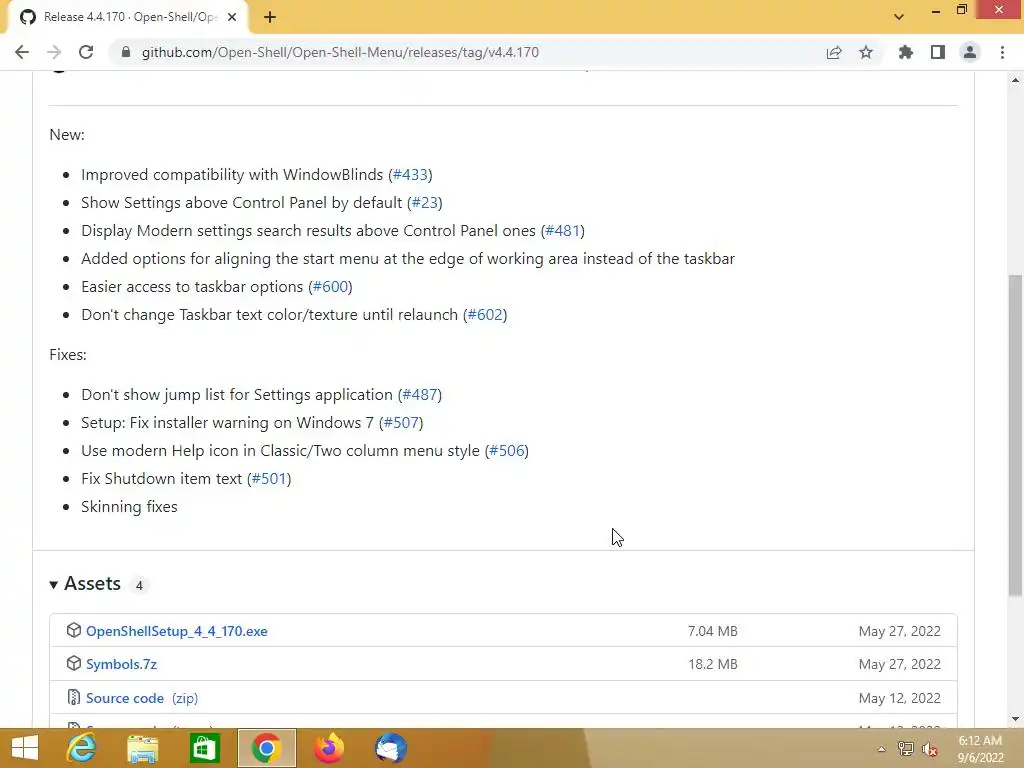The width and height of the screenshot is (1024, 768).
Task: Open Chrome's three-dot menu
Action: 1002,52
